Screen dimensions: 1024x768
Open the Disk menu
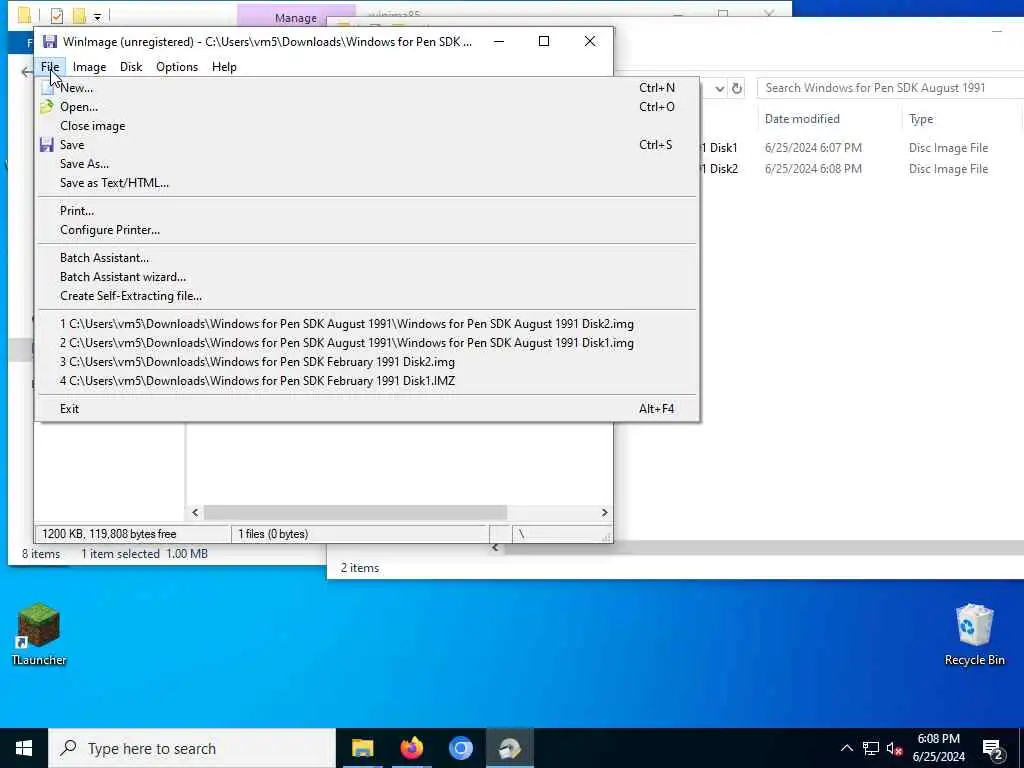click(x=131, y=67)
